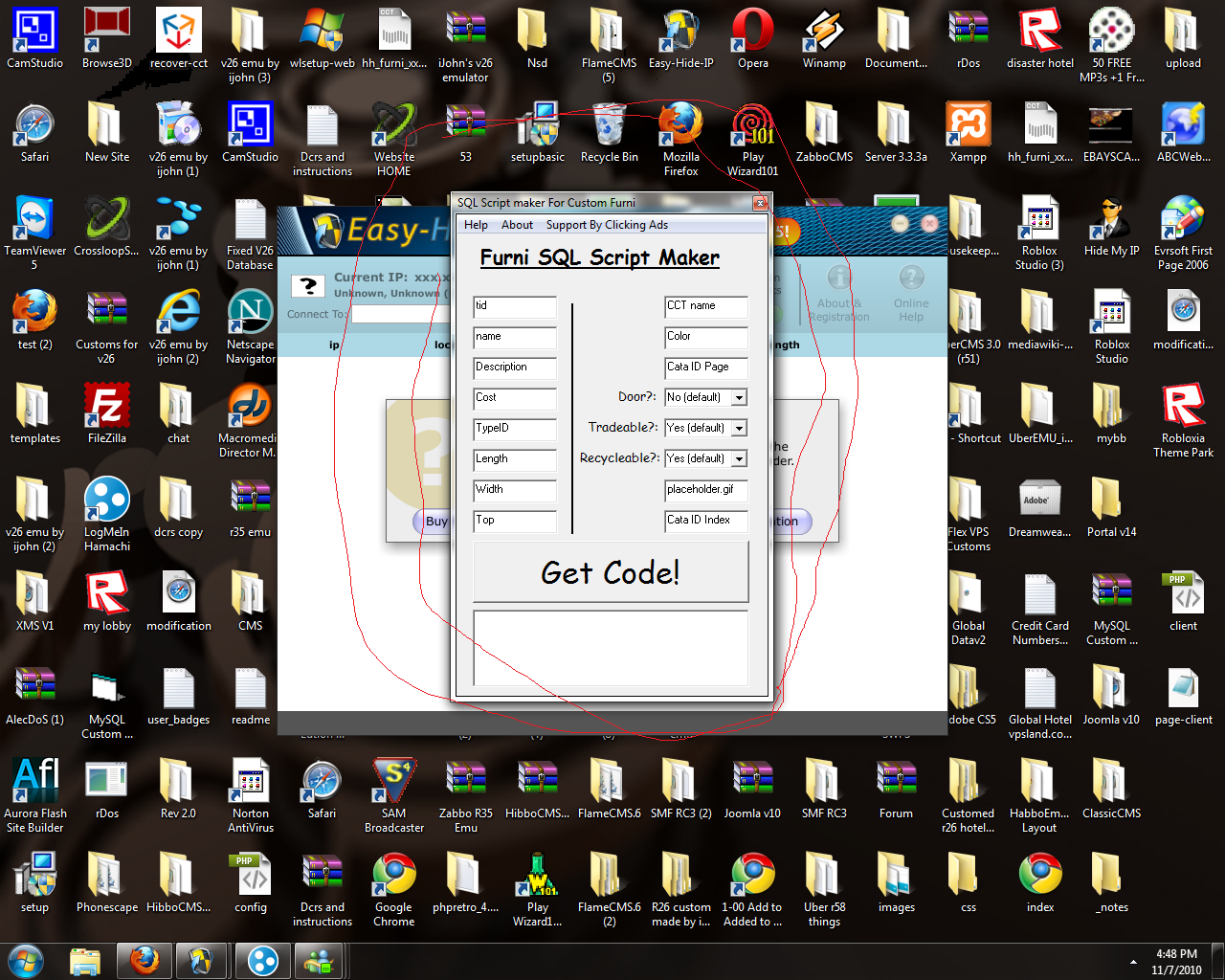Select the LogMeIn Hamachi desktop icon

[106, 516]
